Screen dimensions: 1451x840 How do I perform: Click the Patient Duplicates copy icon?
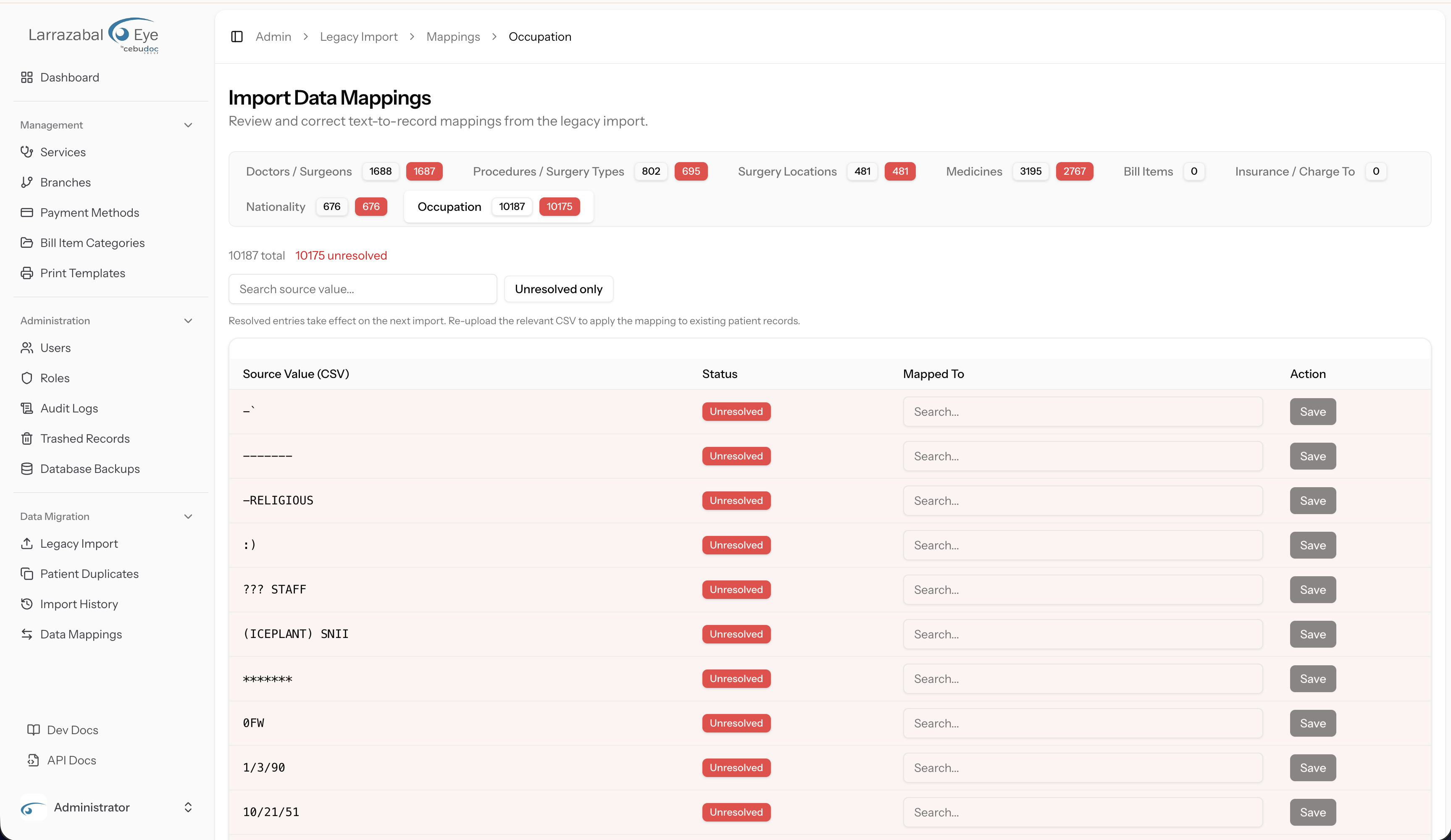click(26, 574)
